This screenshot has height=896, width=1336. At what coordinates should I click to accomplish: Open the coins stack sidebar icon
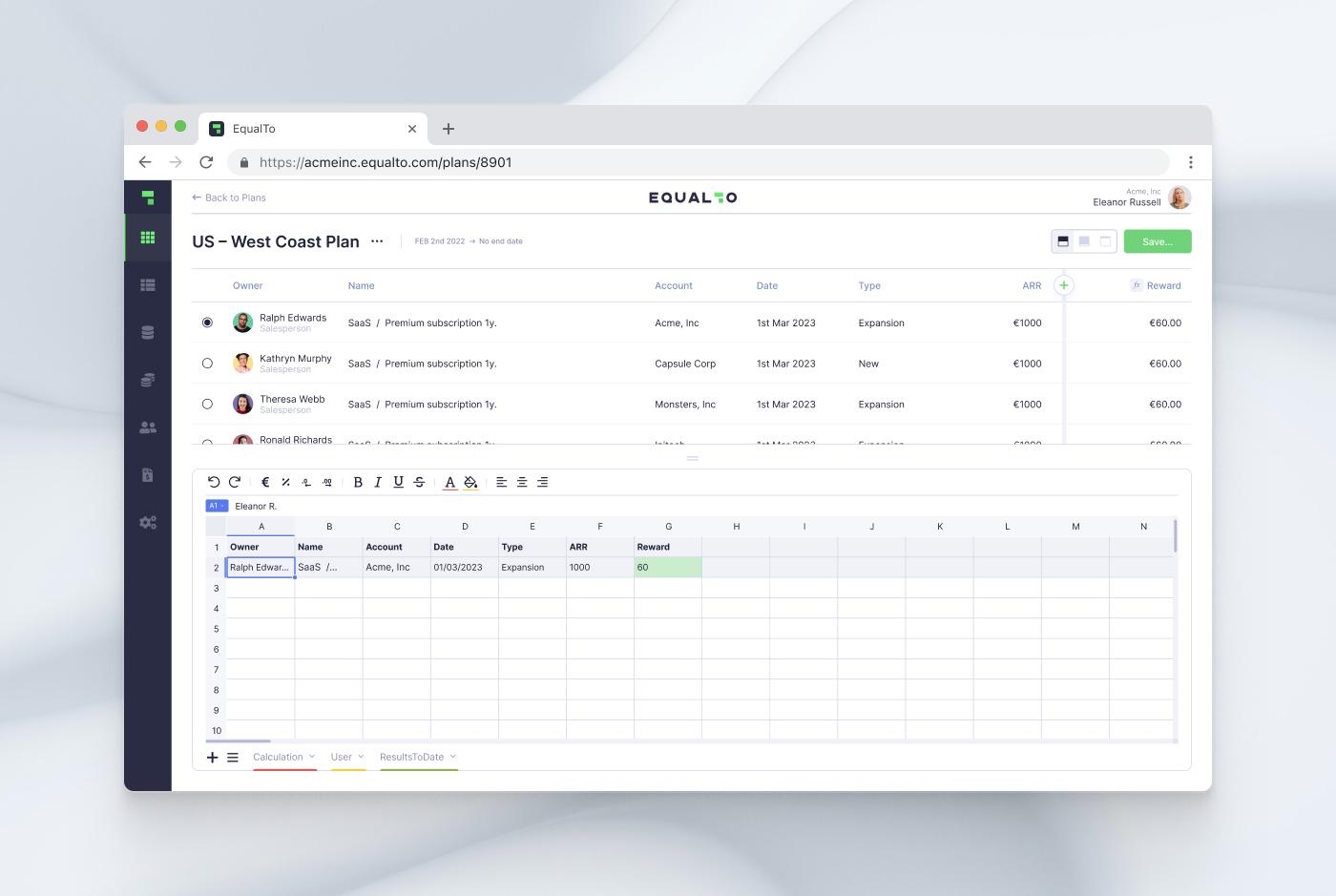(x=148, y=380)
